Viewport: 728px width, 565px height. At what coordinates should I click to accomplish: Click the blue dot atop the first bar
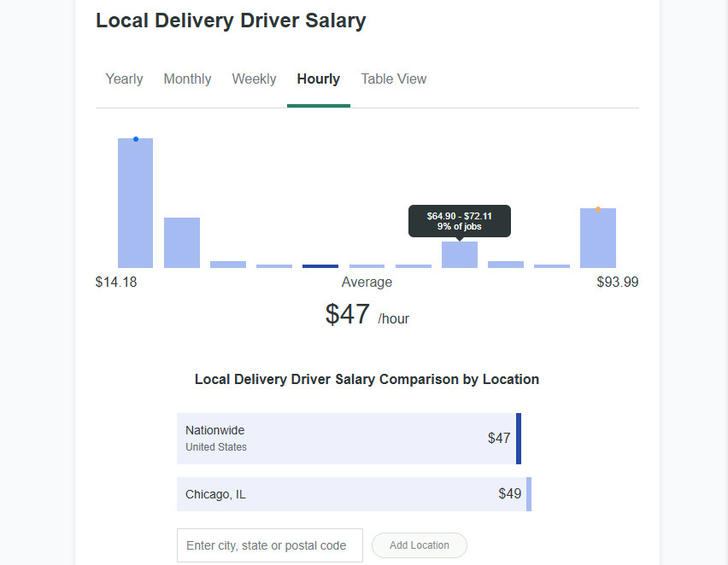136,139
